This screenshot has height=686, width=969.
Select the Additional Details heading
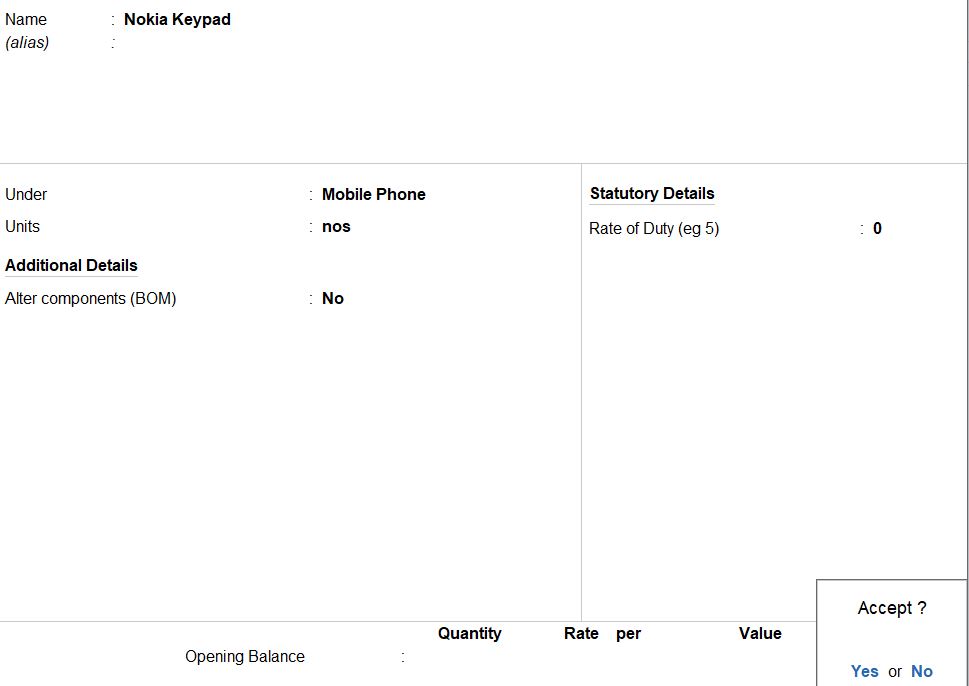click(x=71, y=265)
